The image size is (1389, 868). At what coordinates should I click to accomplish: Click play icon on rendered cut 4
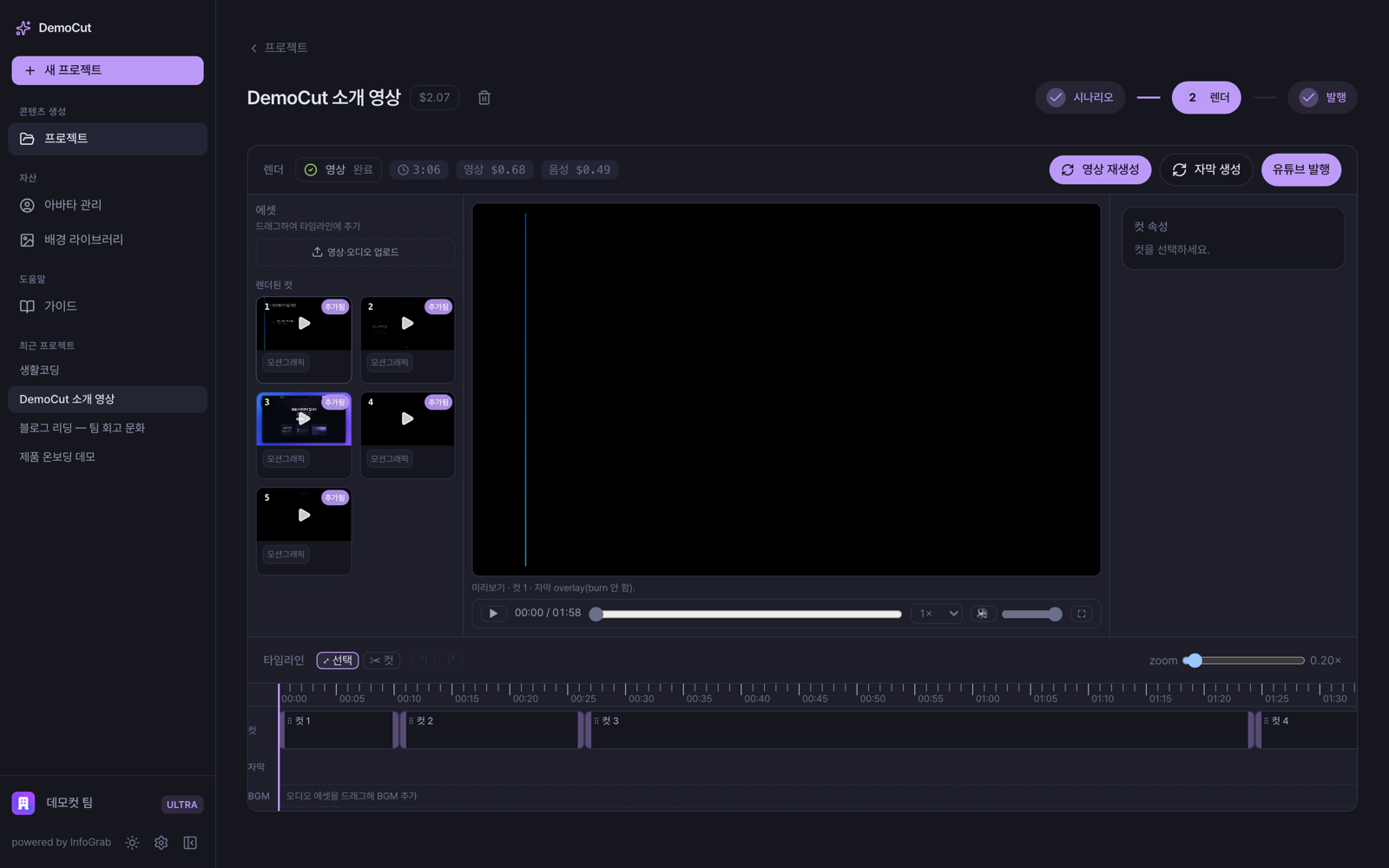pyautogui.click(x=407, y=419)
